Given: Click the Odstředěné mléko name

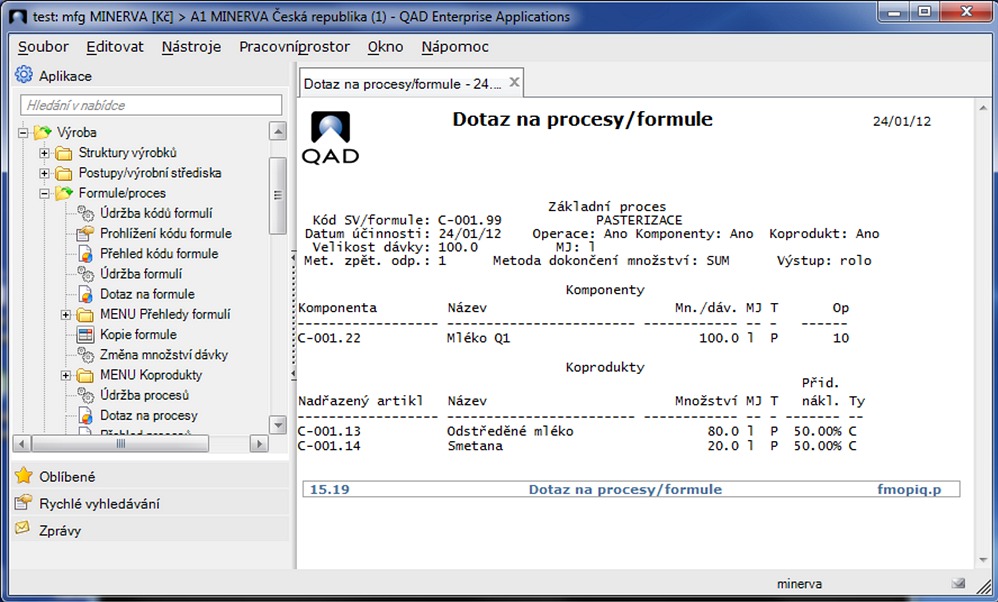Looking at the screenshot, I should tap(510, 431).
